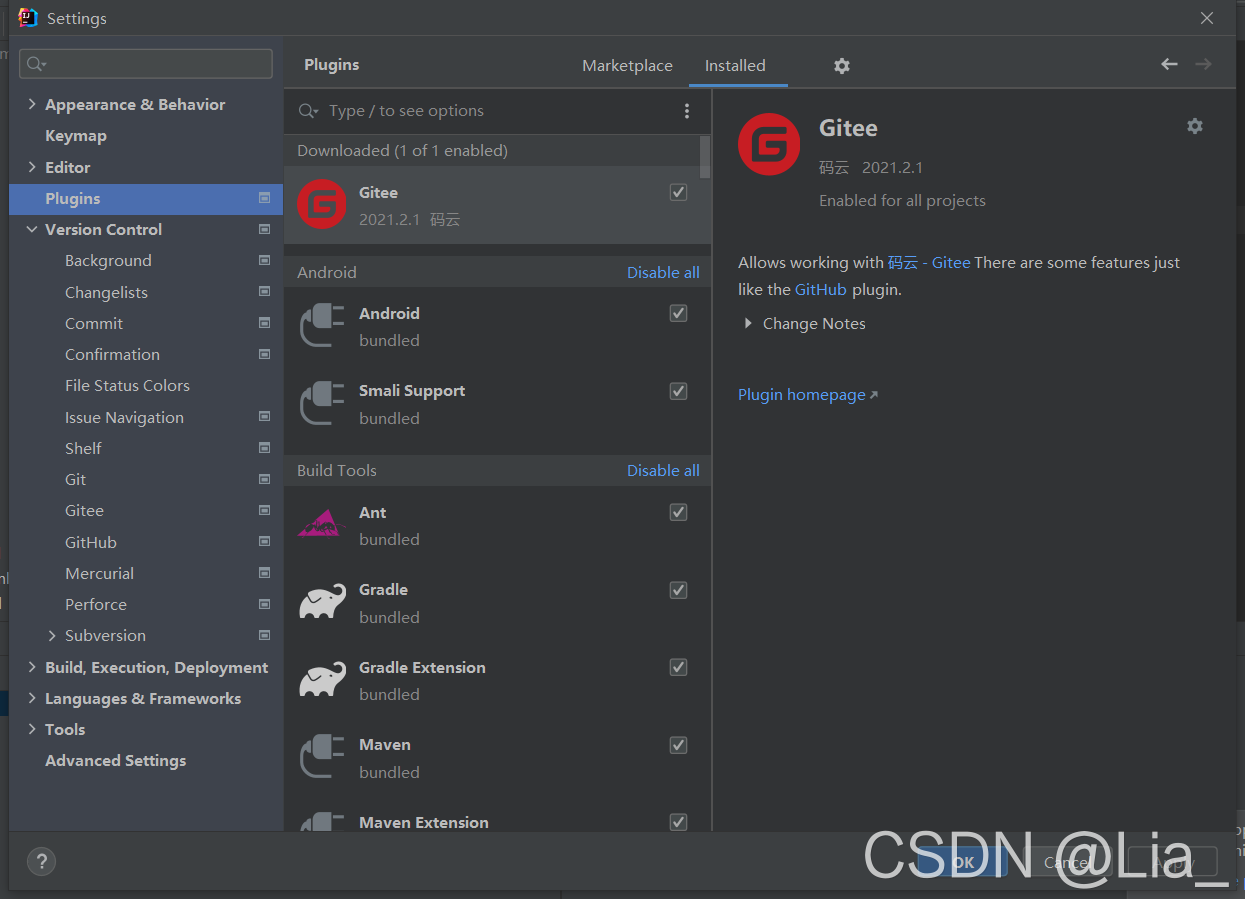
Task: Navigate forward with the right arrow
Action: (1203, 64)
